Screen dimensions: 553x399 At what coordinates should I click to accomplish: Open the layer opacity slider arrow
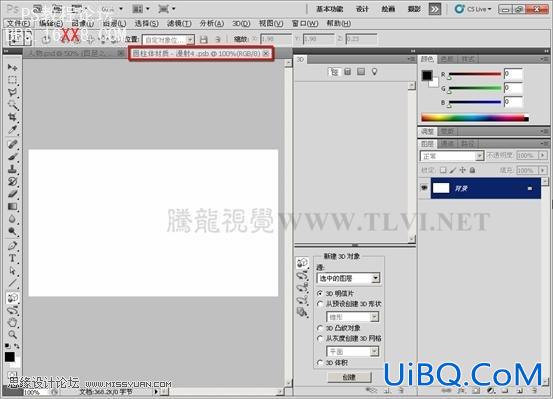[542, 155]
